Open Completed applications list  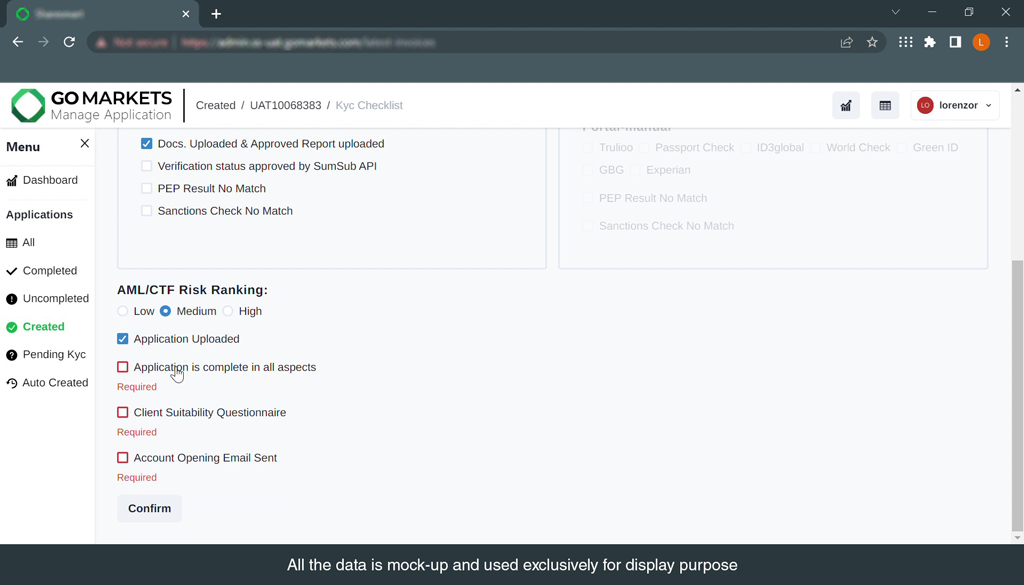pos(50,271)
